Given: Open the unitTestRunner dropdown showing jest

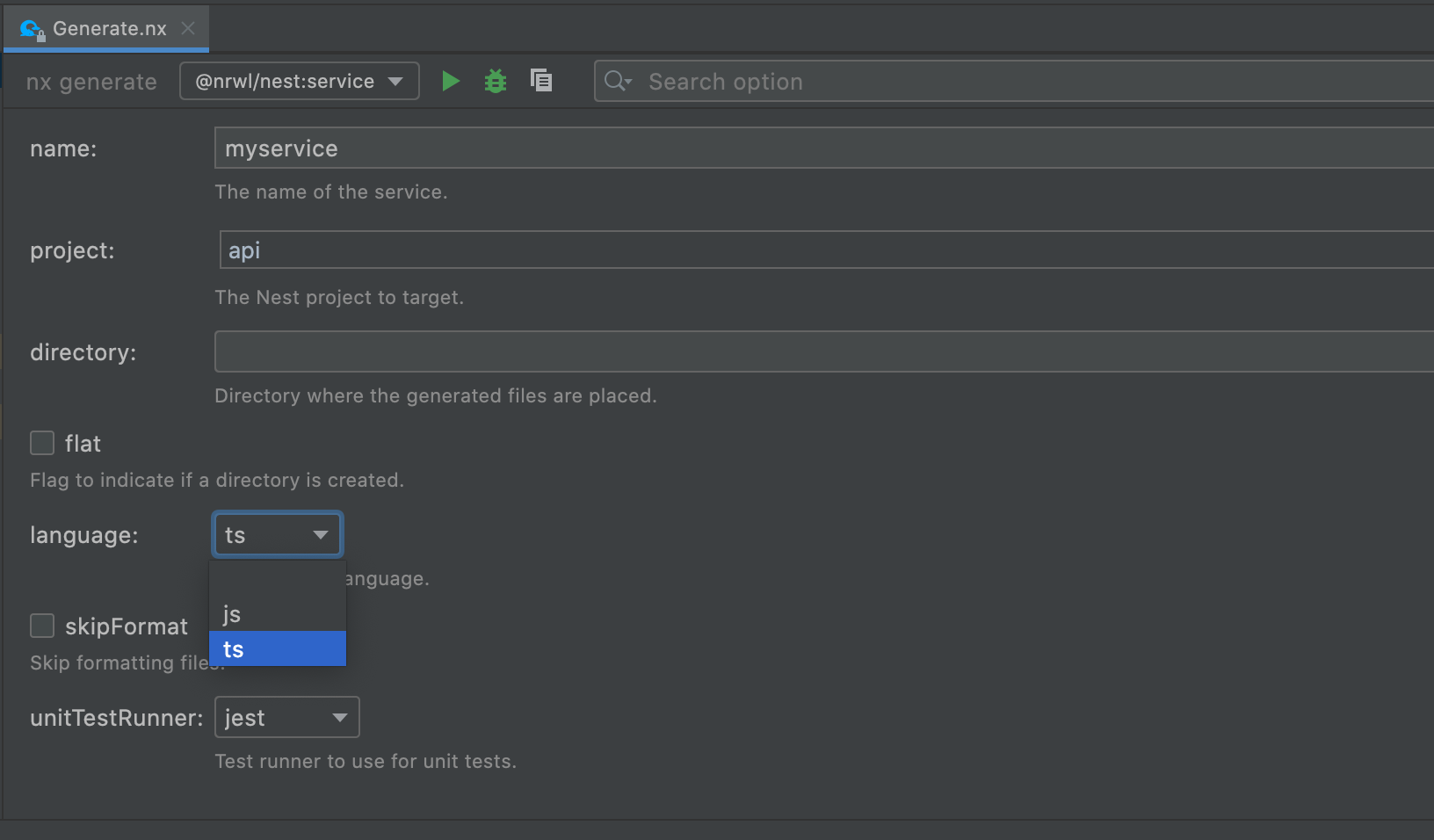Looking at the screenshot, I should 286,717.
